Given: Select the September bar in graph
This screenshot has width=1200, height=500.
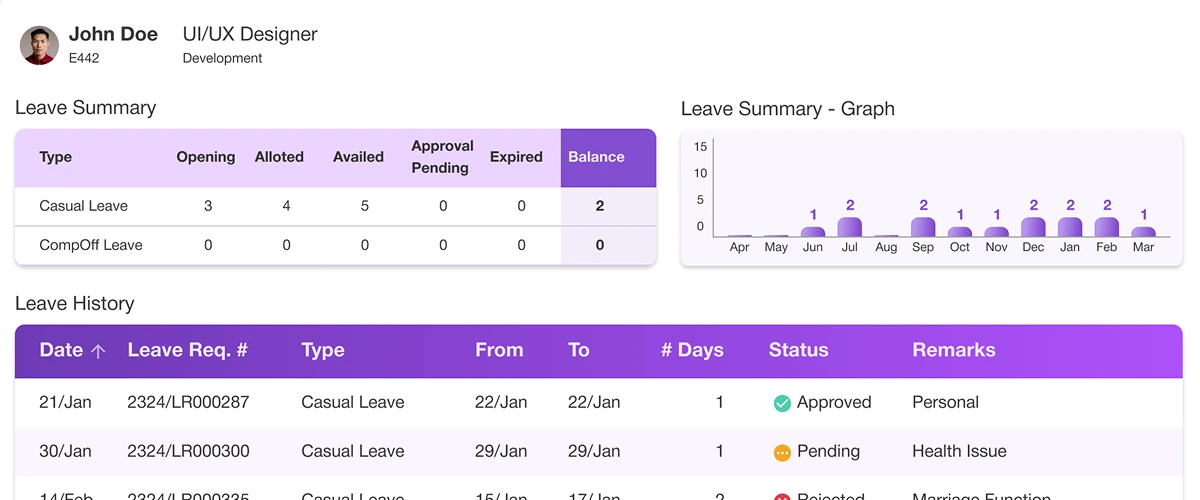Looking at the screenshot, I should click(x=923, y=227).
